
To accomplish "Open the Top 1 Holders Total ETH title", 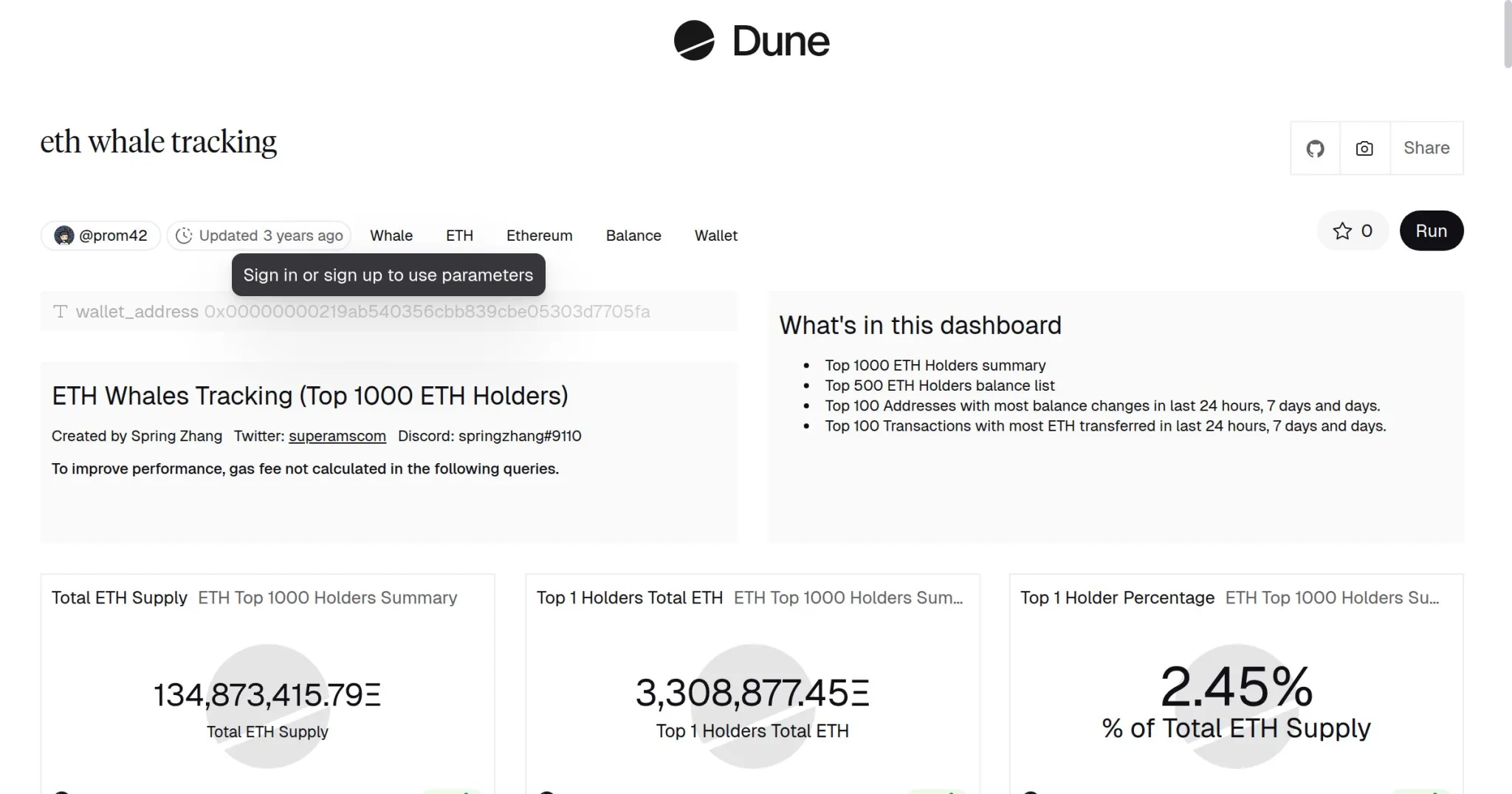I will (x=629, y=598).
